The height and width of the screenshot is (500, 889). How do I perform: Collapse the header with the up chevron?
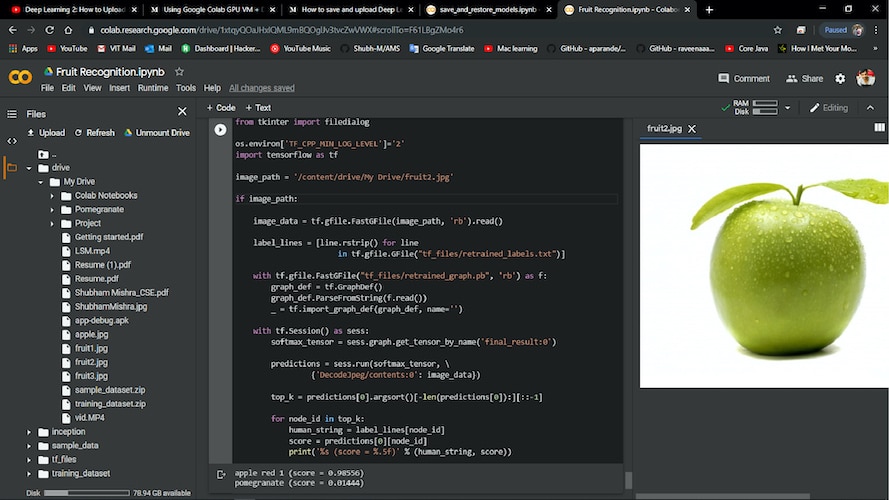pos(872,108)
